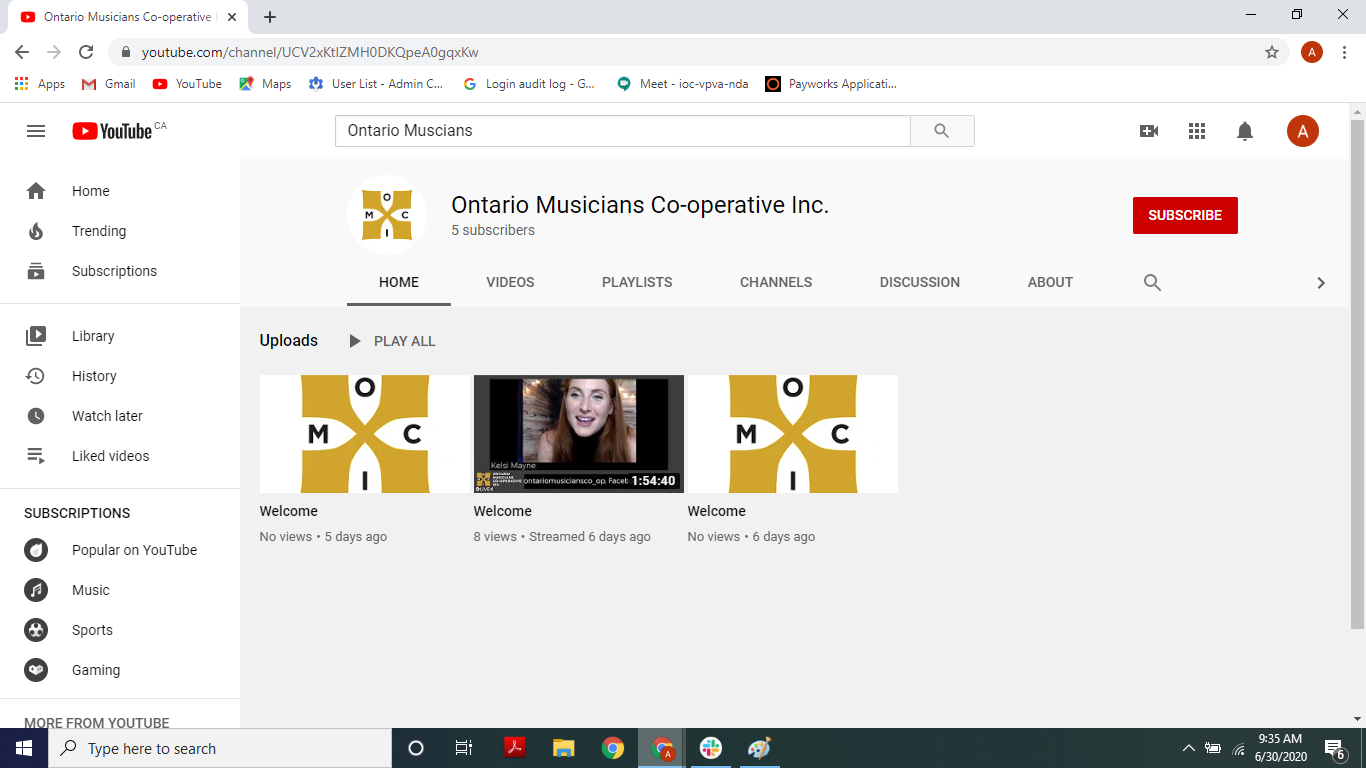Open the Gaming subscription
The width and height of the screenshot is (1366, 768).
click(x=120, y=670)
